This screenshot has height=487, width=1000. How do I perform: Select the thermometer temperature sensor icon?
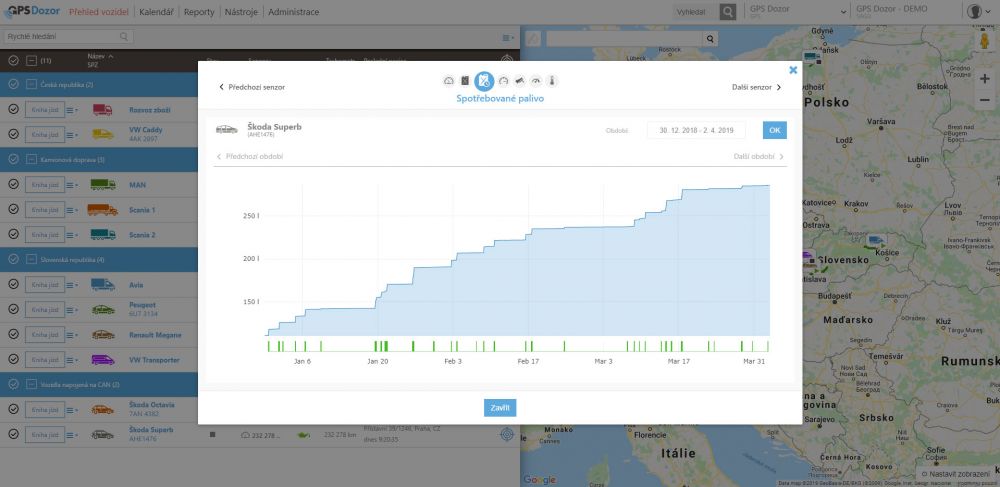tap(551, 80)
